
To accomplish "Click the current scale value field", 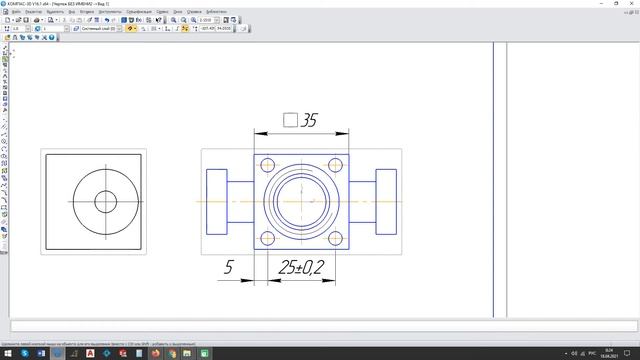I will (x=206, y=20).
